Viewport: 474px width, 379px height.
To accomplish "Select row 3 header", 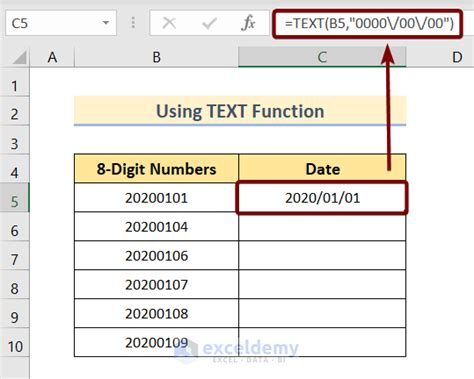I will pos(14,140).
